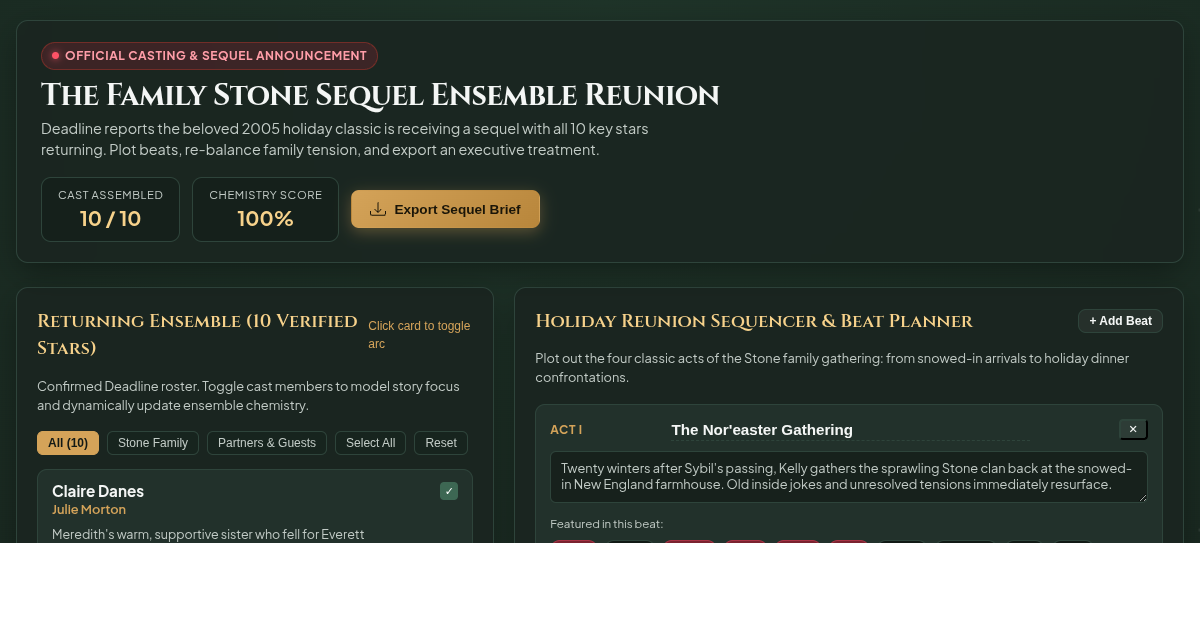Toggle the Claire Danes card checkbox

tap(449, 491)
